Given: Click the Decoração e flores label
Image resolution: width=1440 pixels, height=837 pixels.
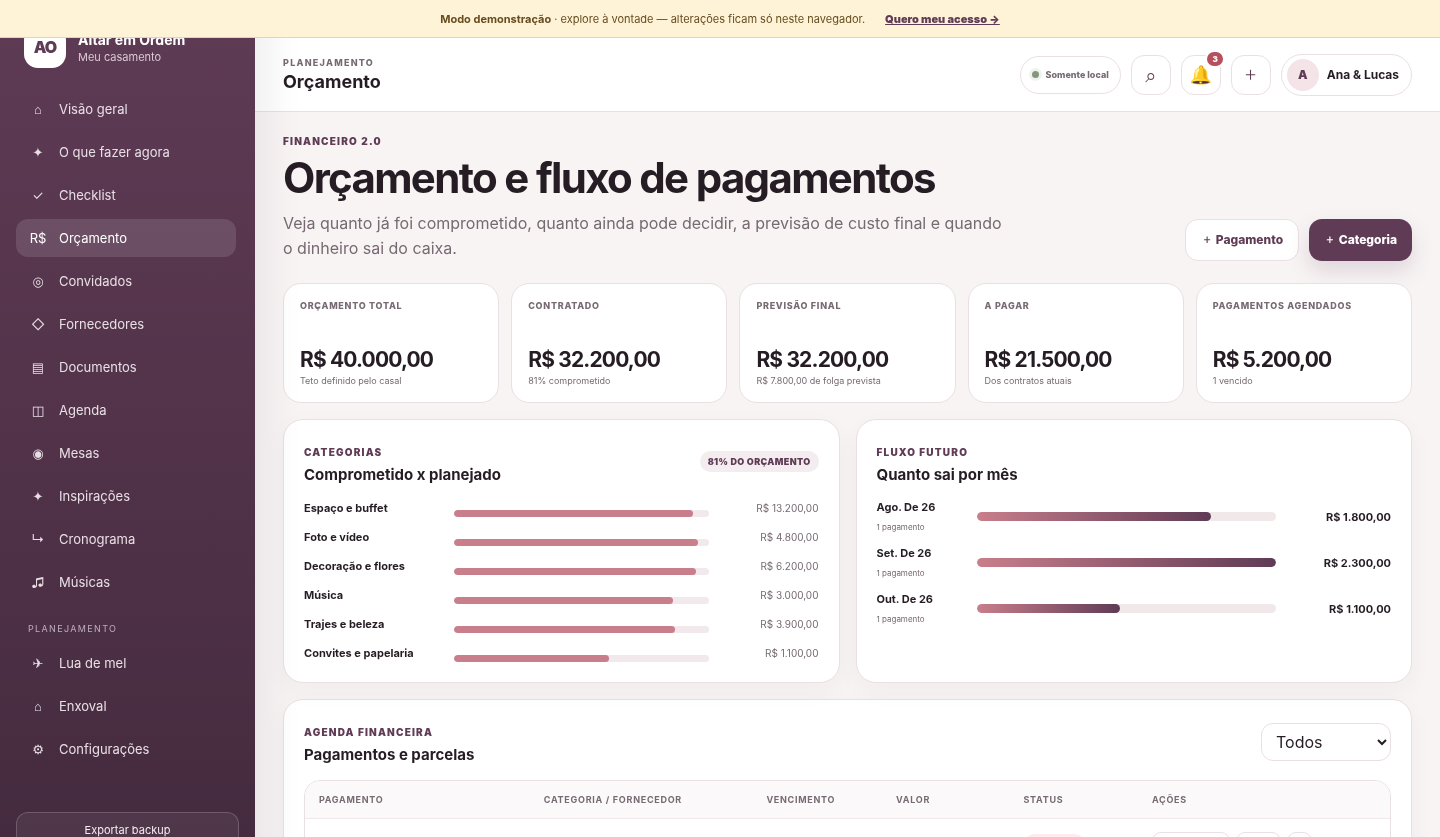Looking at the screenshot, I should coord(354,566).
